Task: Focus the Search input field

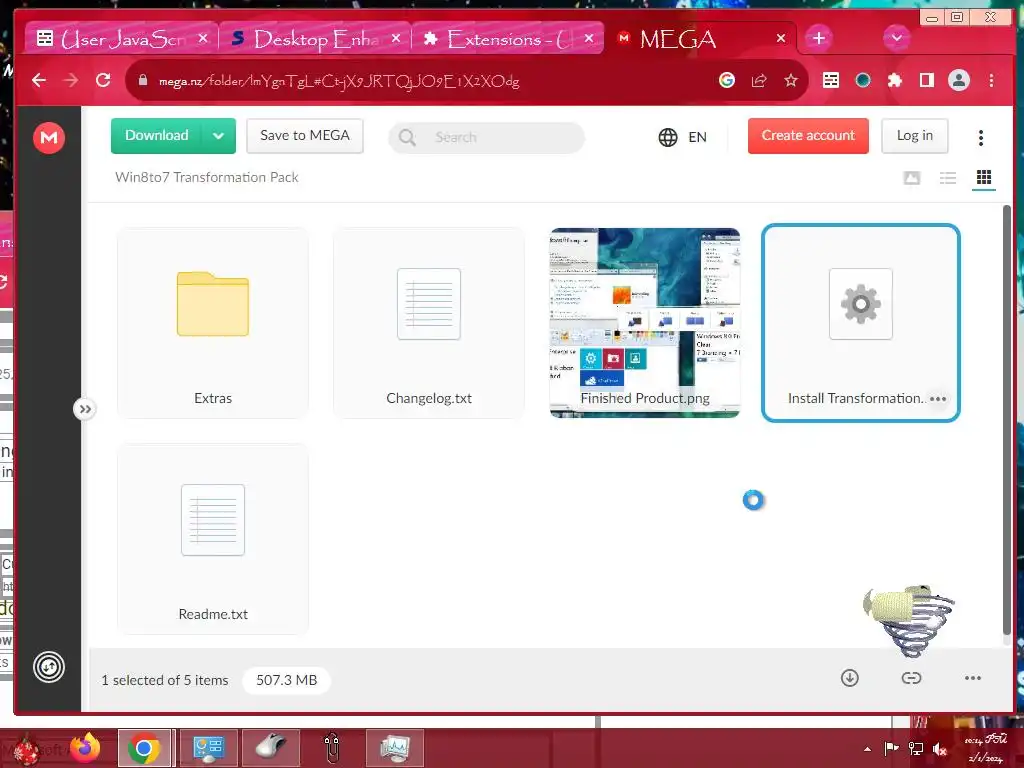Action: click(487, 137)
